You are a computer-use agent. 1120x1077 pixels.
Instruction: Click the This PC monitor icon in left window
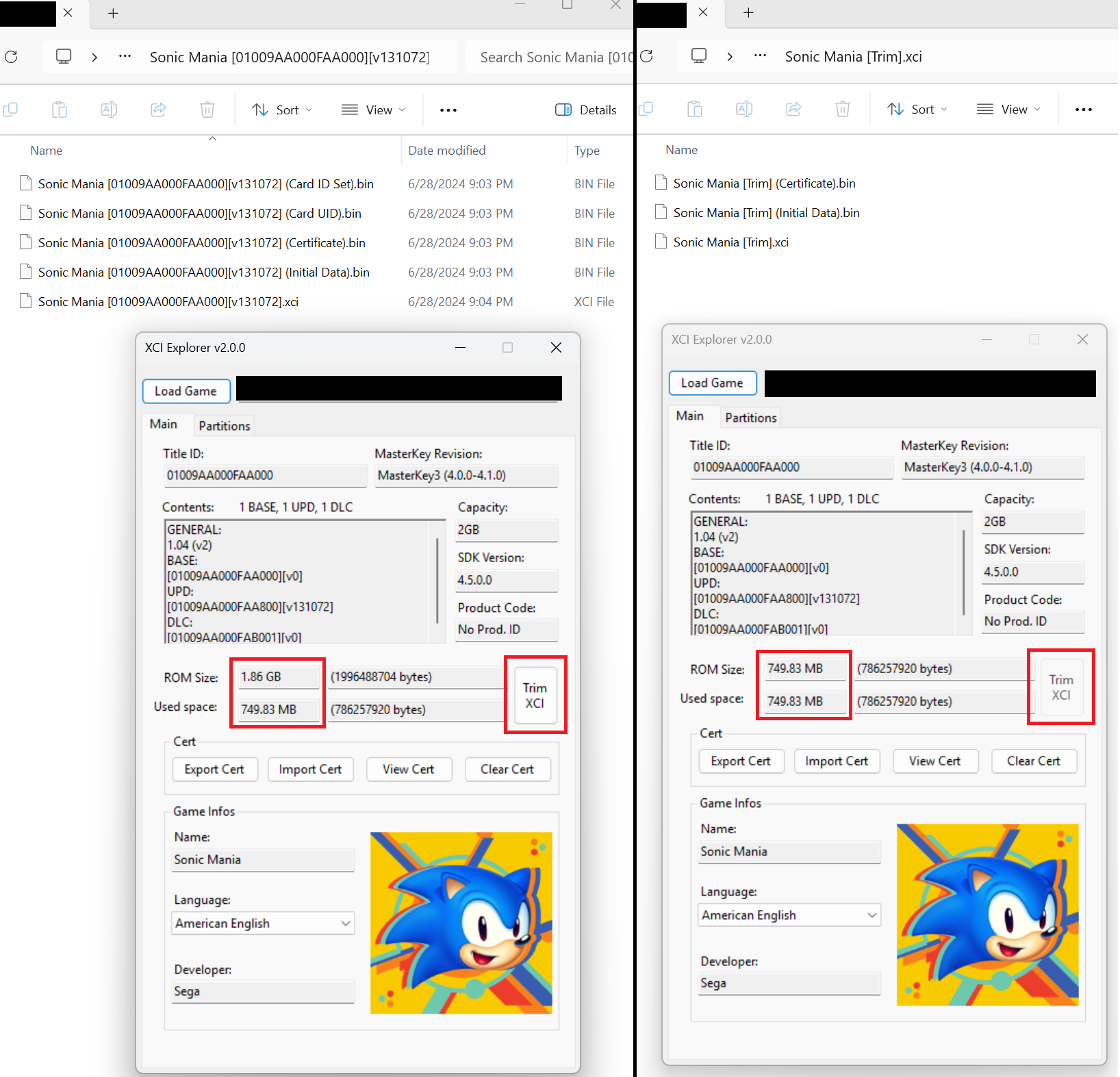[x=64, y=56]
